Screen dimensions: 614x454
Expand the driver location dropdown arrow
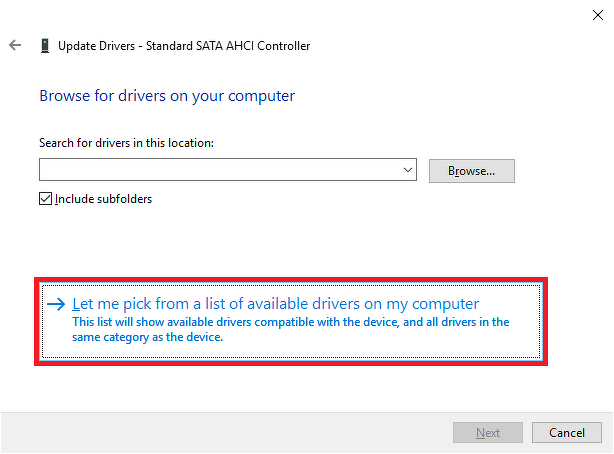(408, 170)
